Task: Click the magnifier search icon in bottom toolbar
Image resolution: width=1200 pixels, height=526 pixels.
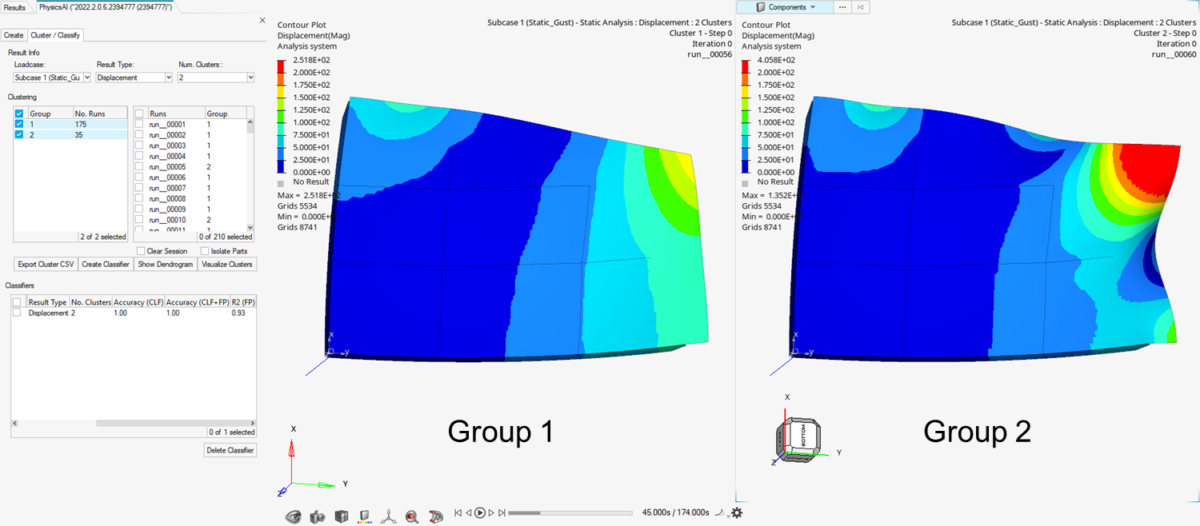Action: pos(411,516)
